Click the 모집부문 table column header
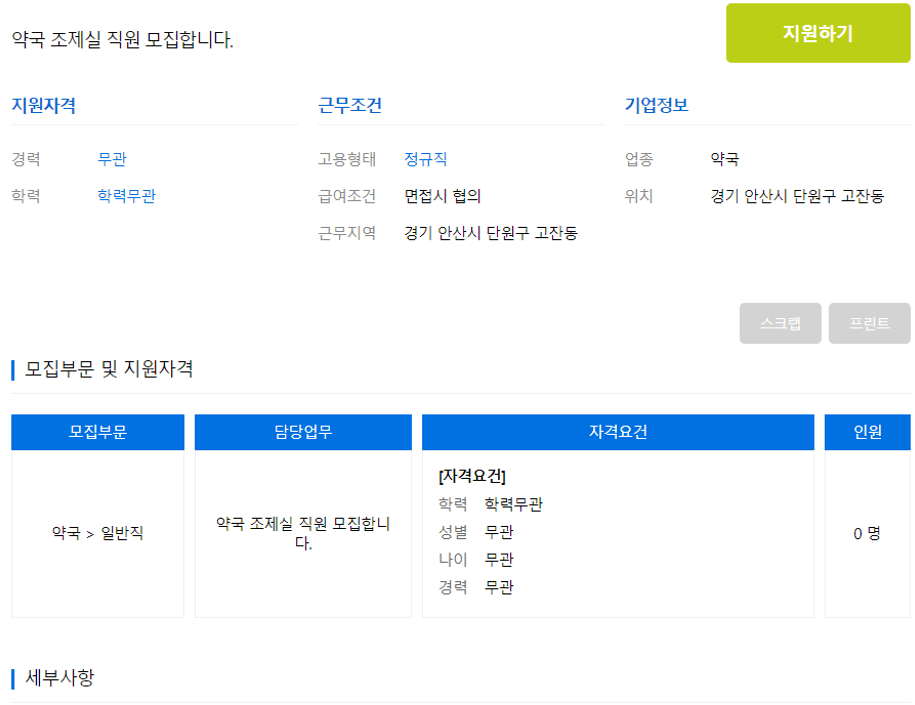This screenshot has width=915, height=705. tap(95, 432)
